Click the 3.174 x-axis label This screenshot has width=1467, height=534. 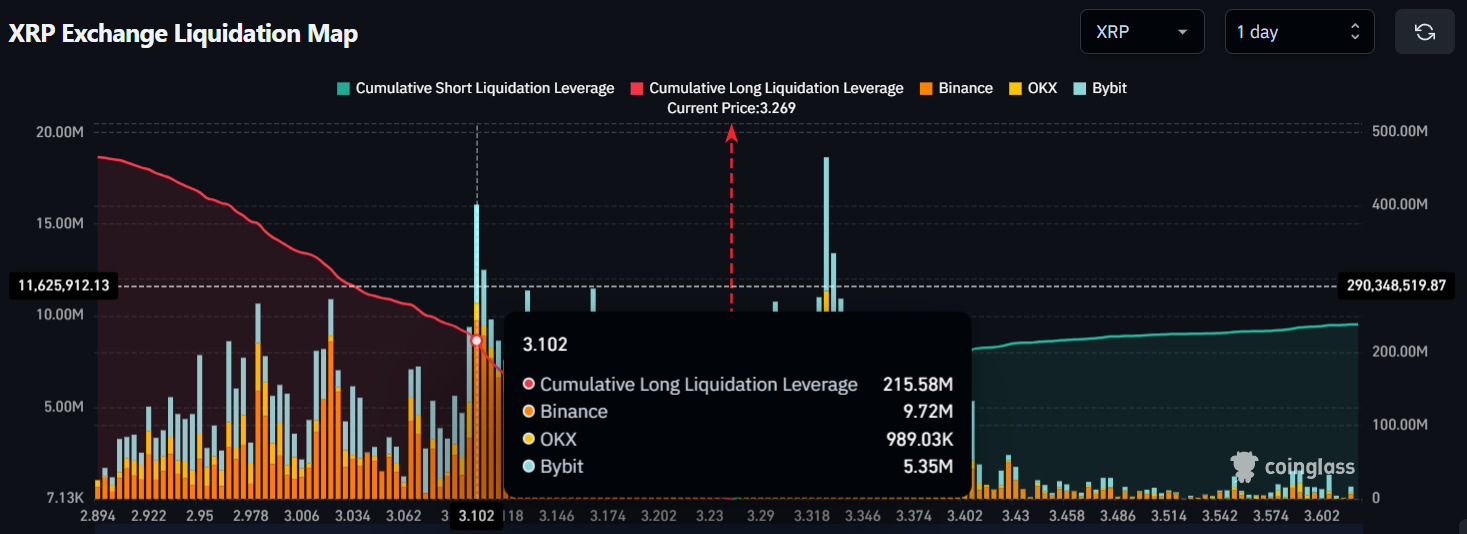pyautogui.click(x=607, y=516)
